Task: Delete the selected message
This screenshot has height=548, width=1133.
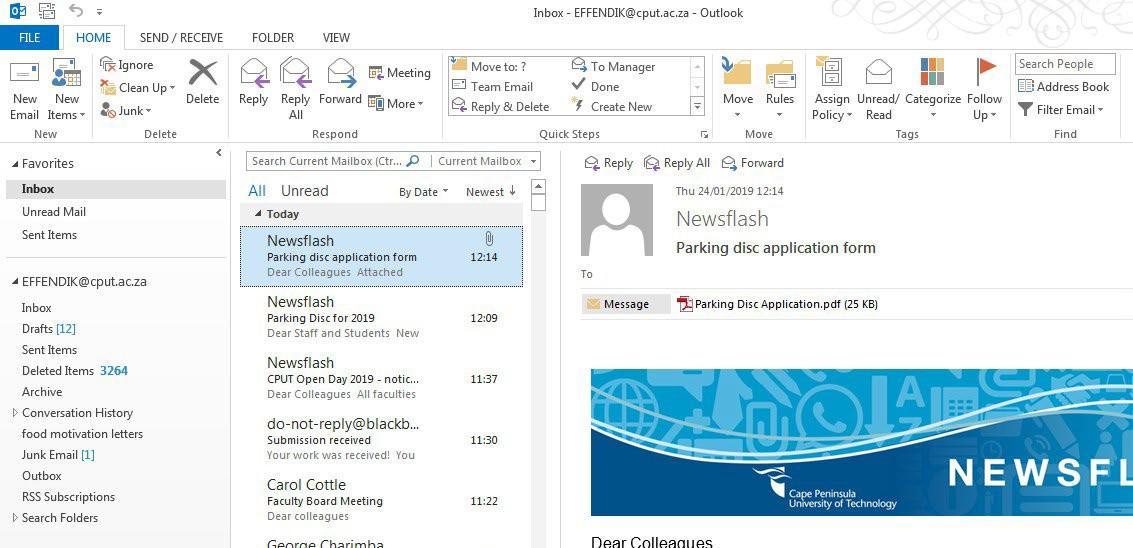Action: [202, 82]
